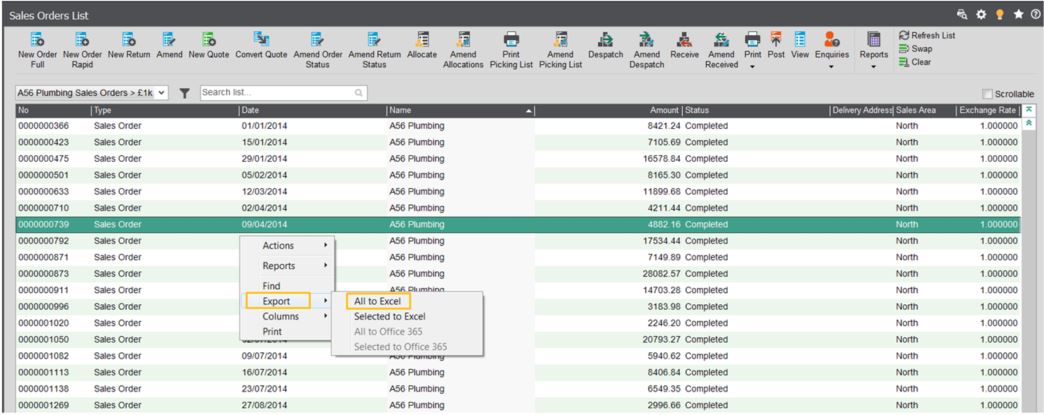Expand the Actions submenu
This screenshot has height=415, width=1044.
tap(287, 245)
